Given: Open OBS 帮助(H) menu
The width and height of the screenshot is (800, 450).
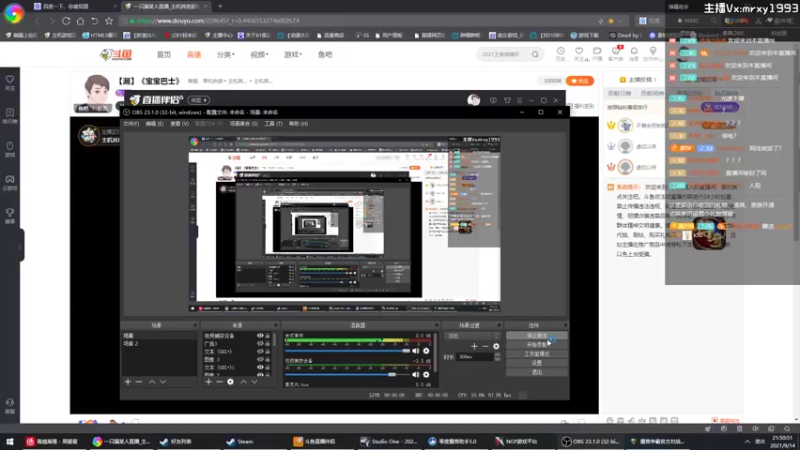Looking at the screenshot, I should click(298, 123).
